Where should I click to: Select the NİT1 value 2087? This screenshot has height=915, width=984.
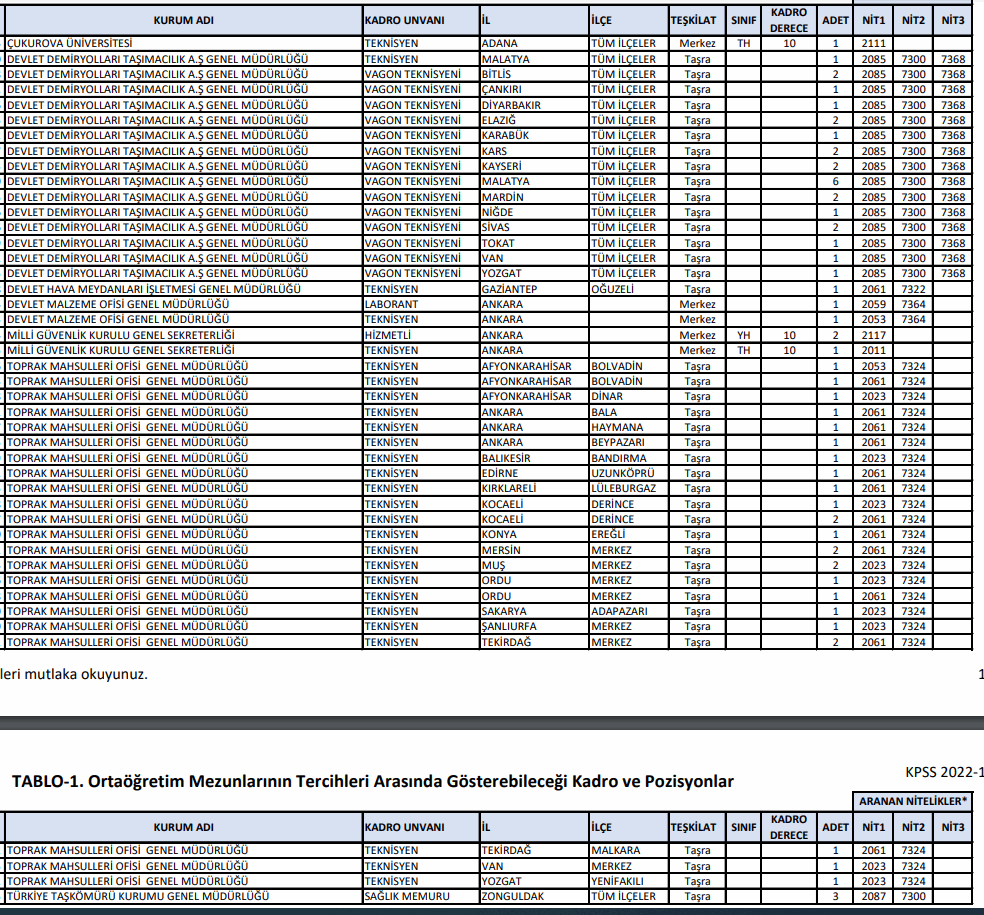tap(873, 896)
